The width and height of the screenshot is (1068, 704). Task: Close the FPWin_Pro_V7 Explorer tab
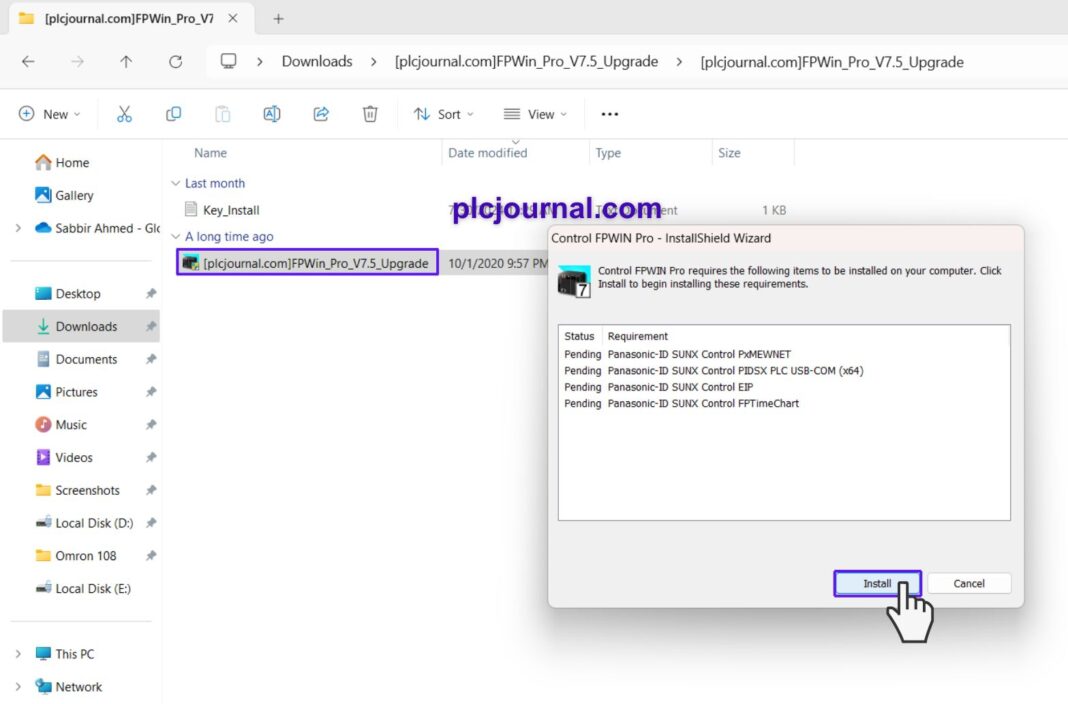233,18
